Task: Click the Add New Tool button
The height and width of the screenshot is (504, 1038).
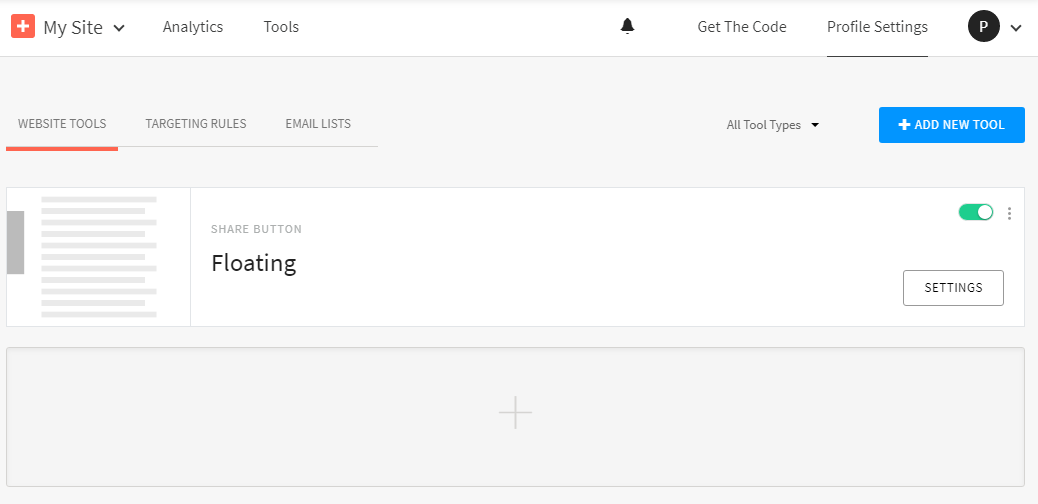Action: (x=951, y=125)
